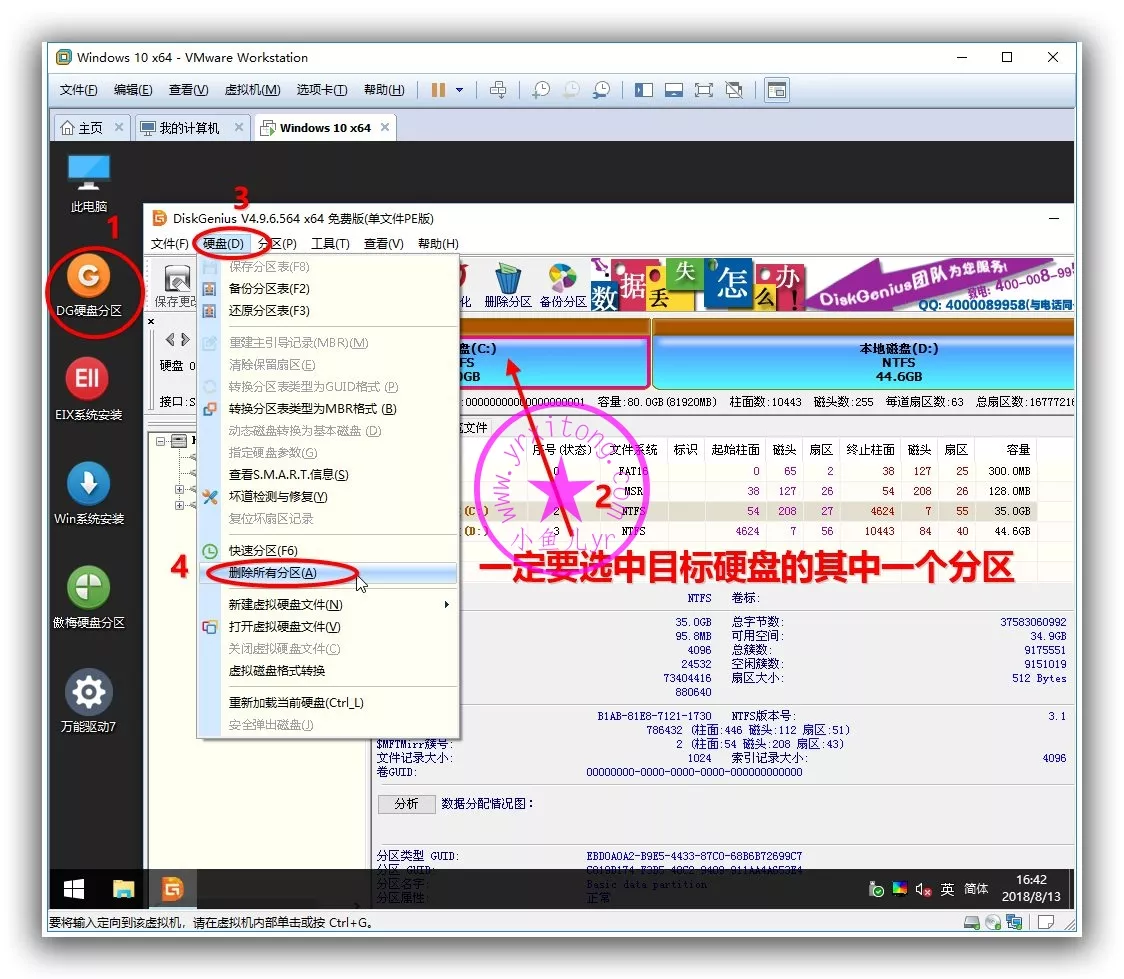
Task: Pause the virtual machine in VMware toolbar
Action: pos(438,90)
